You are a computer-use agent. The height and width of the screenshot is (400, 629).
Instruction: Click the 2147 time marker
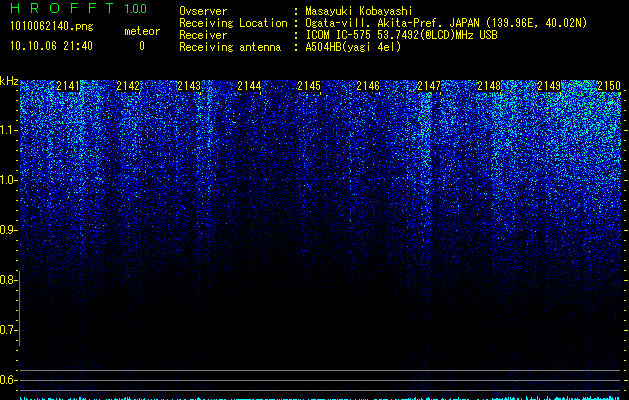click(x=429, y=86)
